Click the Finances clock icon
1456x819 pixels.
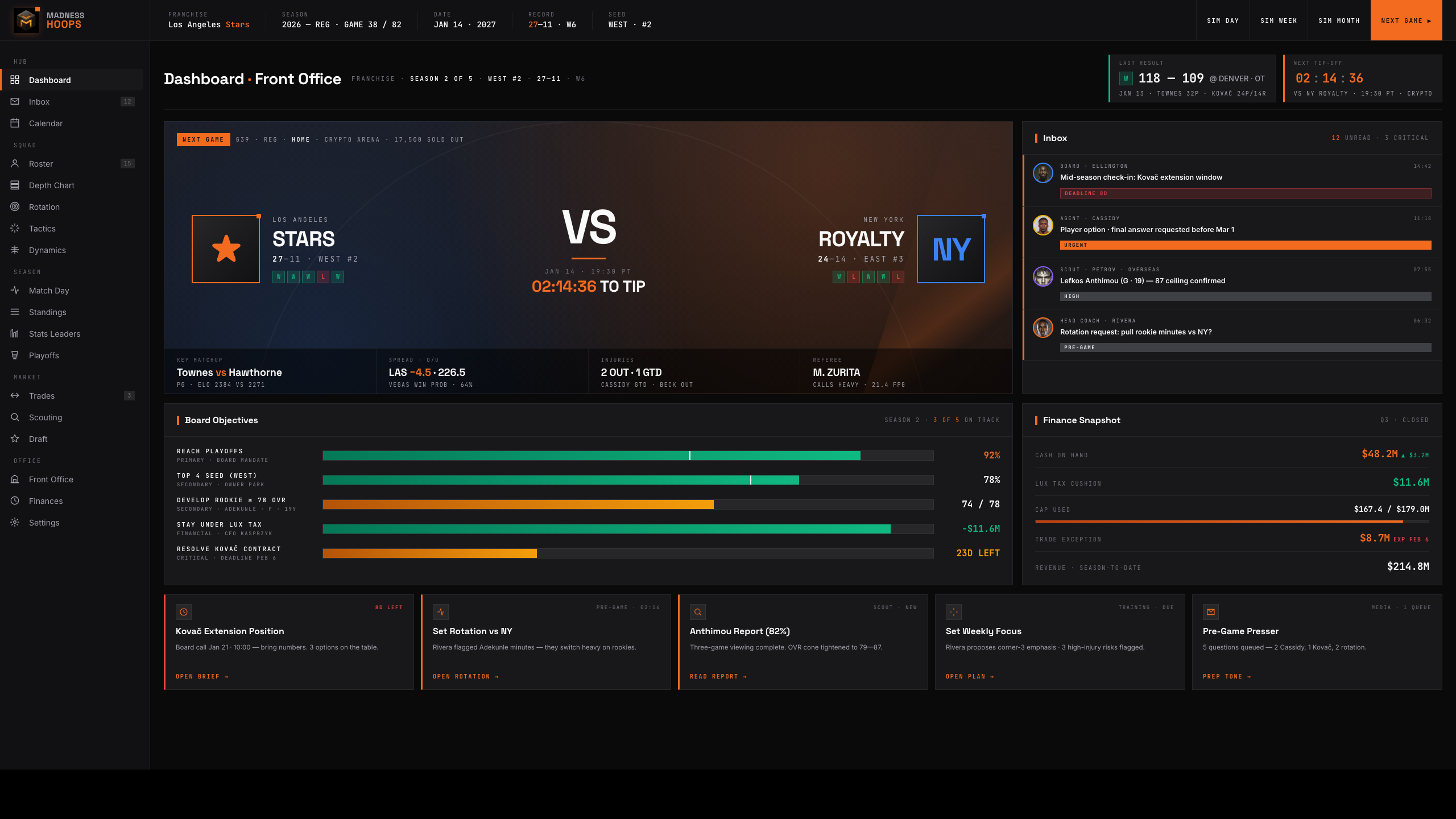click(15, 500)
